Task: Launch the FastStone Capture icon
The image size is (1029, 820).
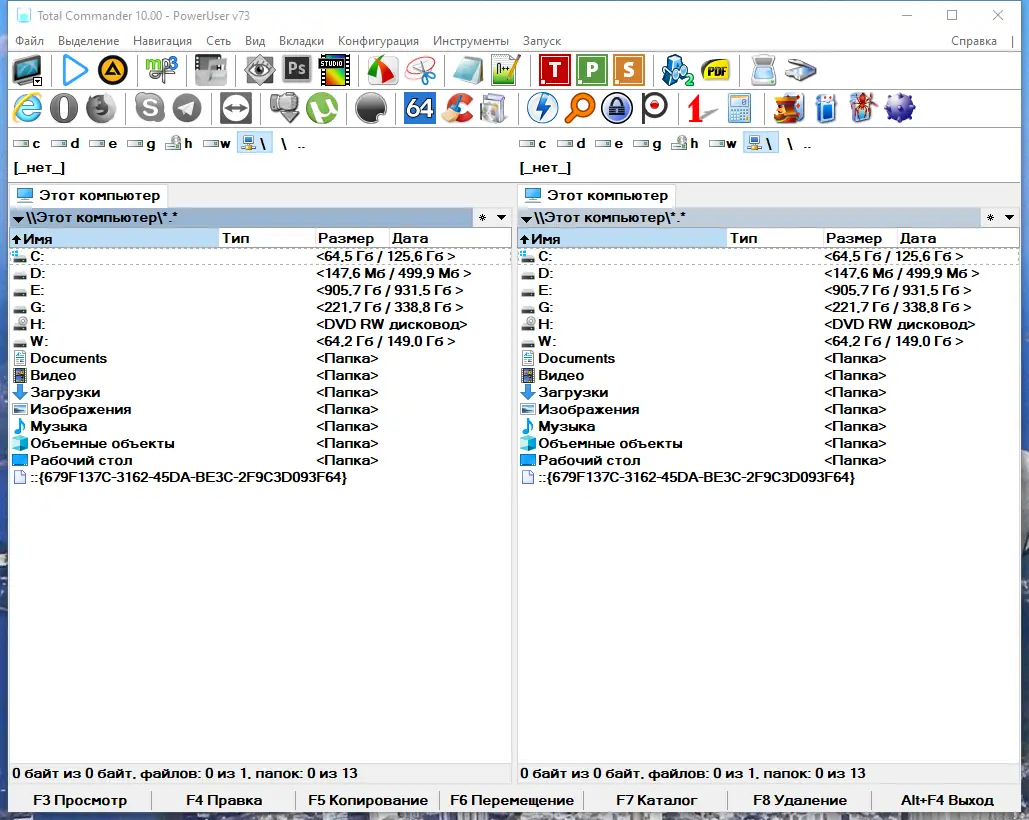Action: point(383,70)
